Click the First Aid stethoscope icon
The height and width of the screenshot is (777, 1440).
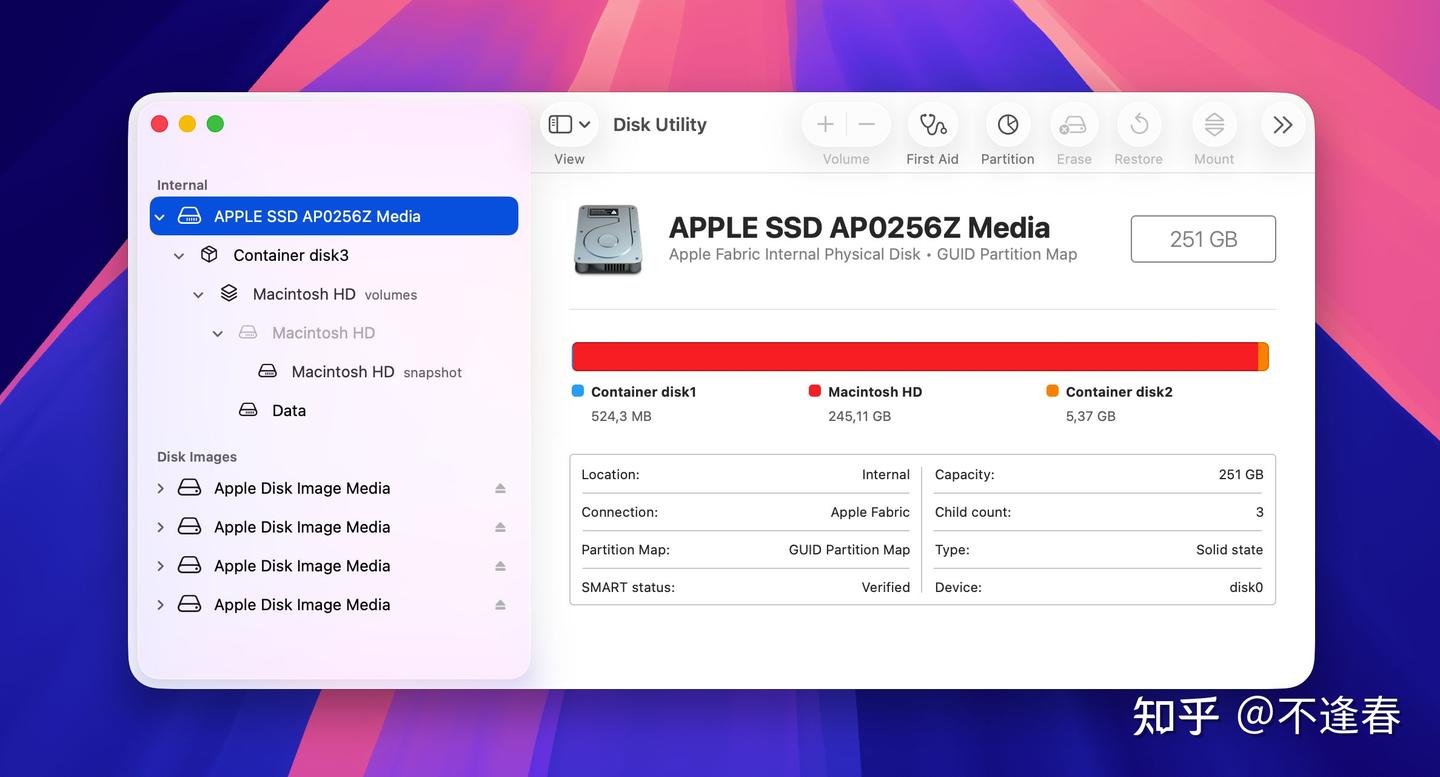[932, 125]
